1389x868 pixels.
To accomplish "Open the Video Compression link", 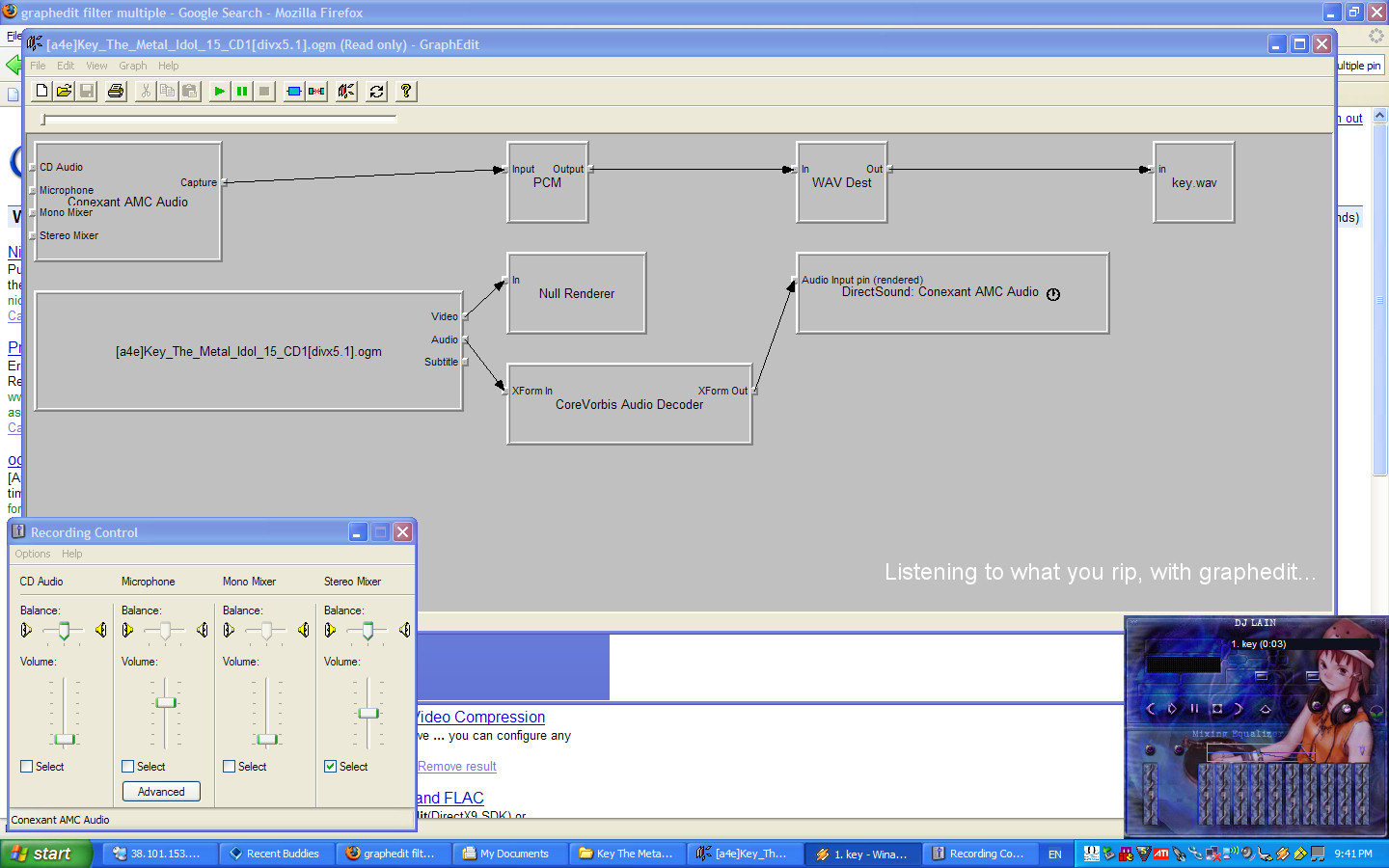I will pos(481,718).
